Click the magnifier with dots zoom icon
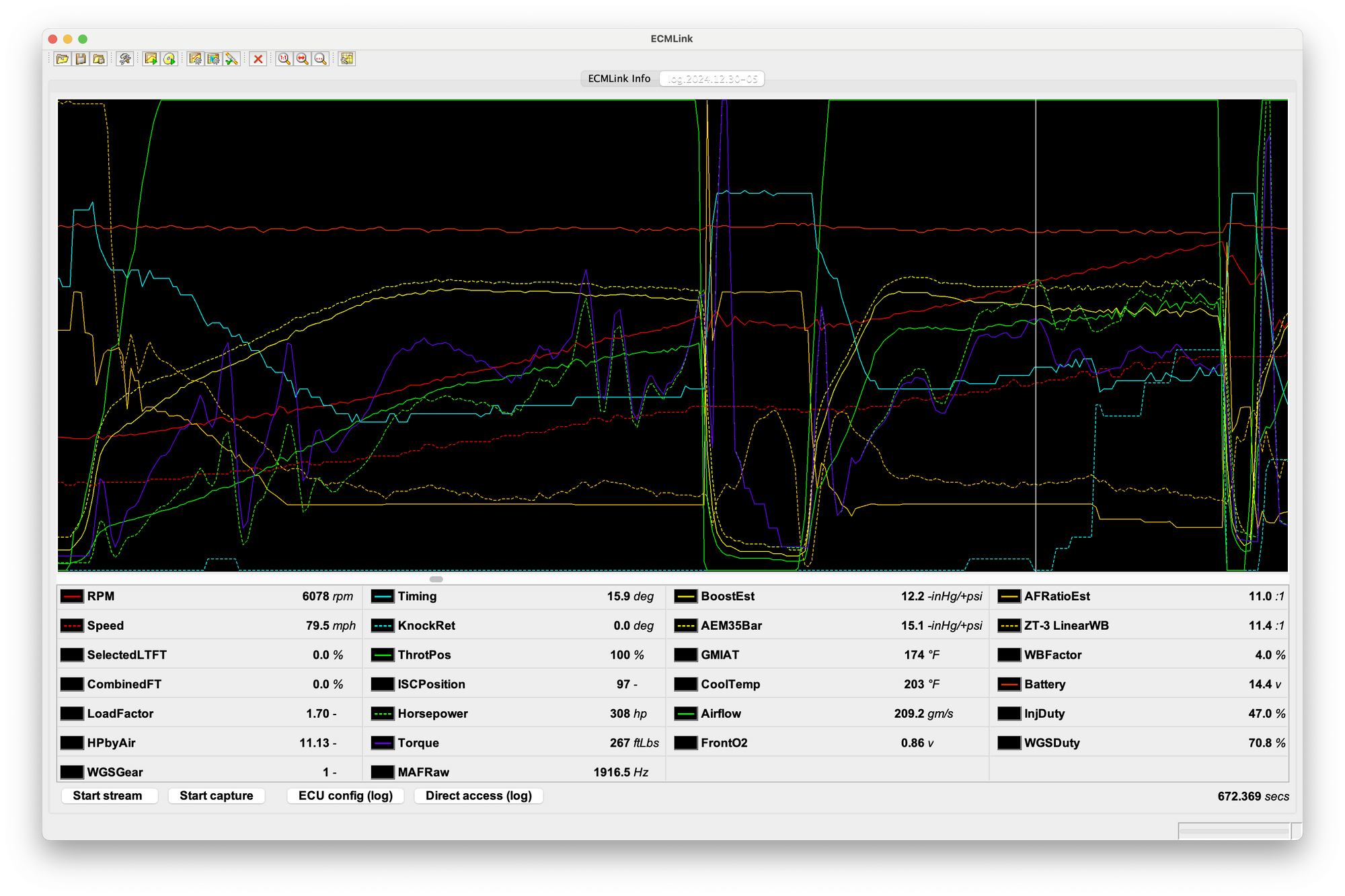This screenshot has height=896, width=1345. [x=321, y=59]
